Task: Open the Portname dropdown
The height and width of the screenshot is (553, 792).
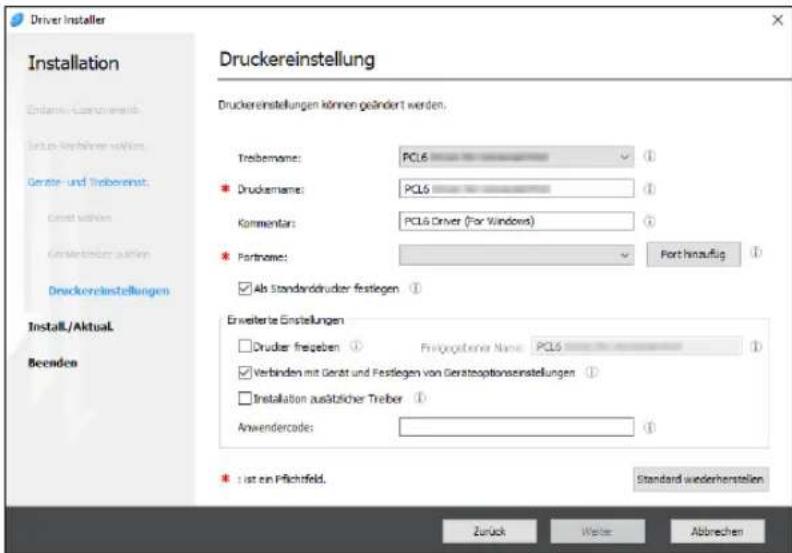Action: [516, 255]
